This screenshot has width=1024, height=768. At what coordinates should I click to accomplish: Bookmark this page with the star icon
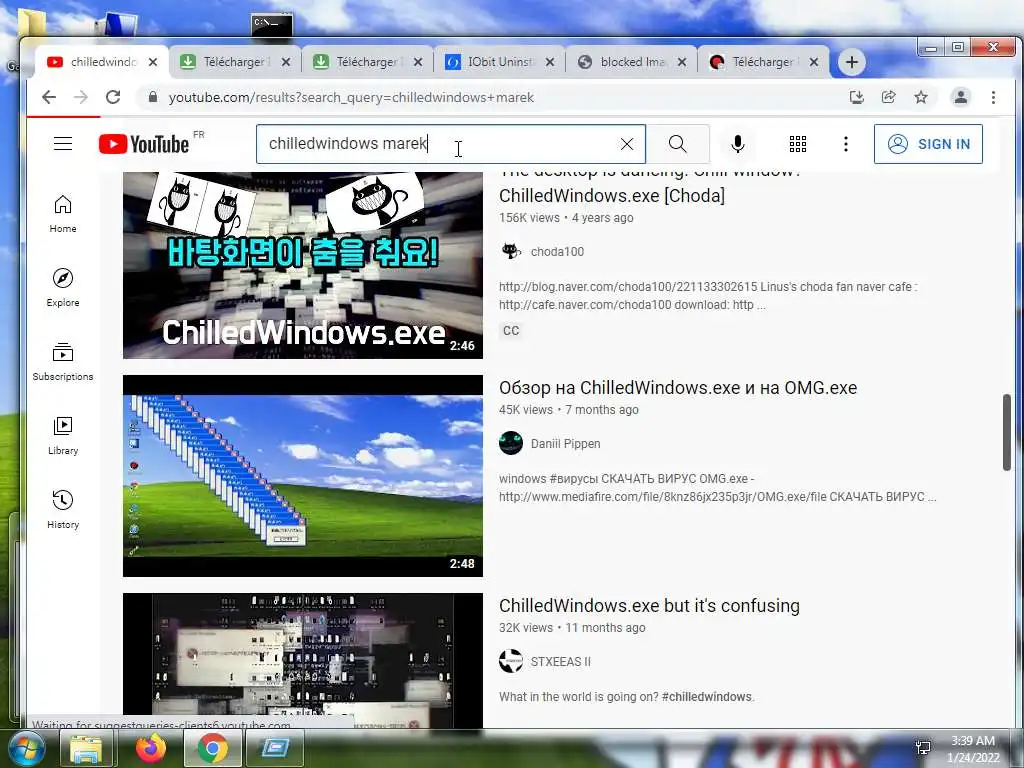tap(921, 97)
